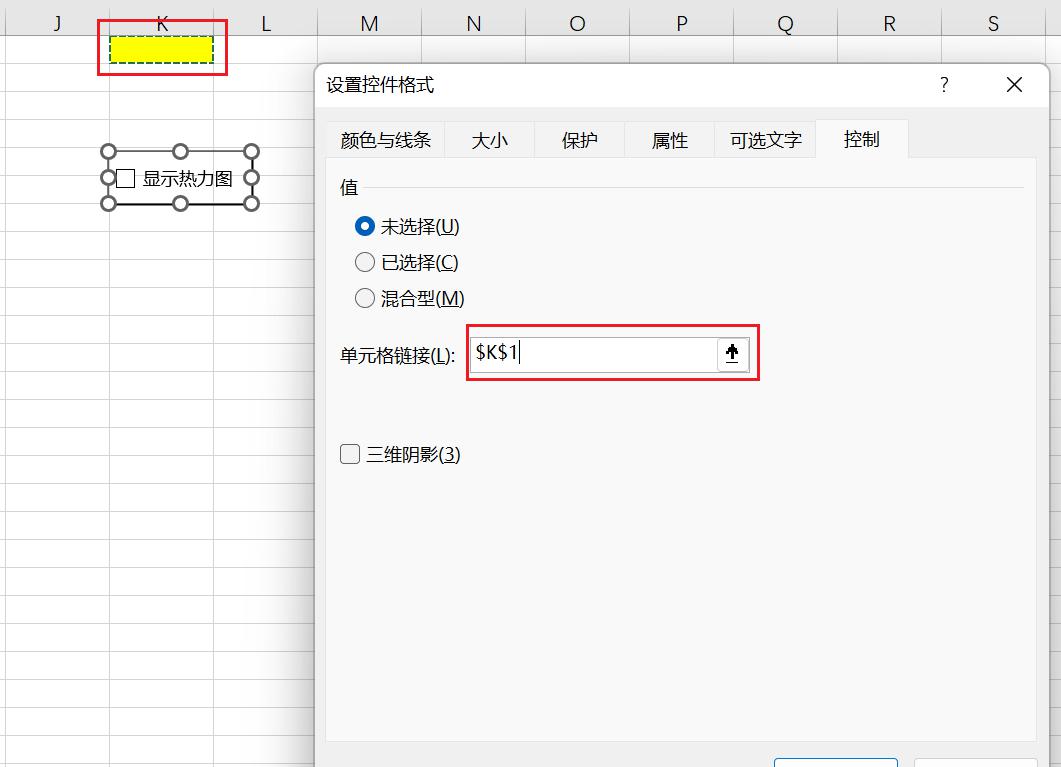This screenshot has width=1061, height=767.
Task: Switch to the 颜色与线条 tab
Action: (x=386, y=140)
